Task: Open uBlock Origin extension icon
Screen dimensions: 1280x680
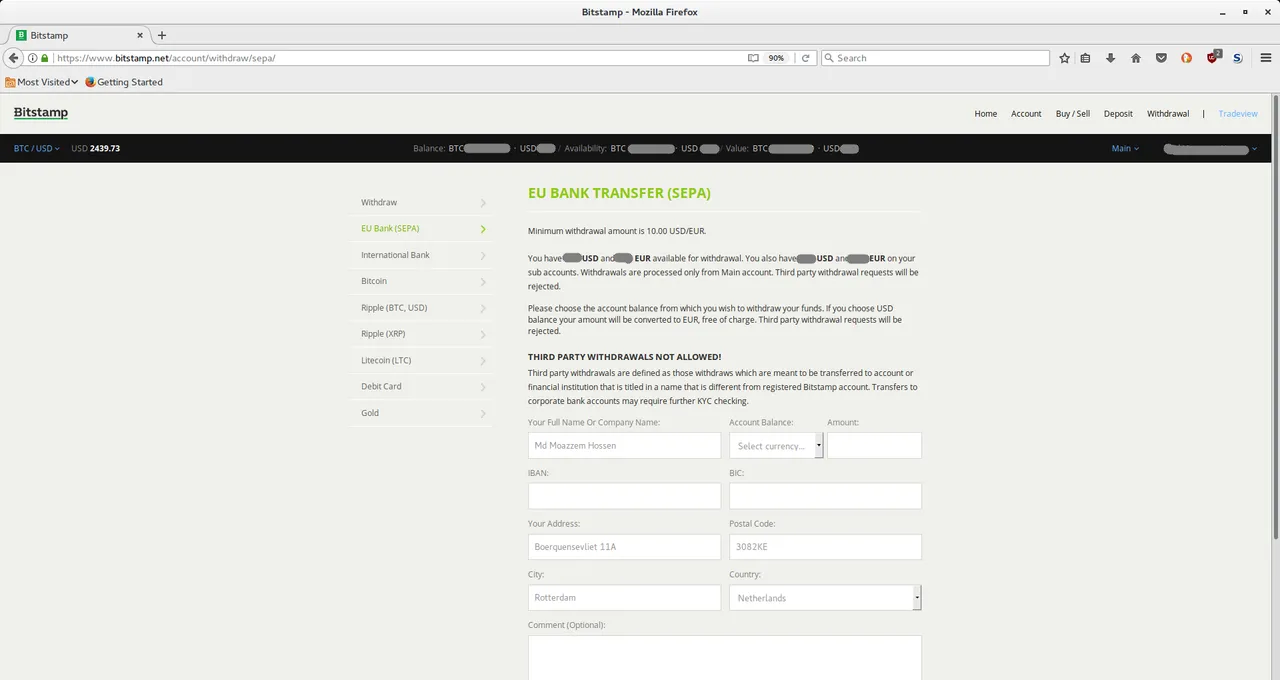Action: tap(1214, 57)
